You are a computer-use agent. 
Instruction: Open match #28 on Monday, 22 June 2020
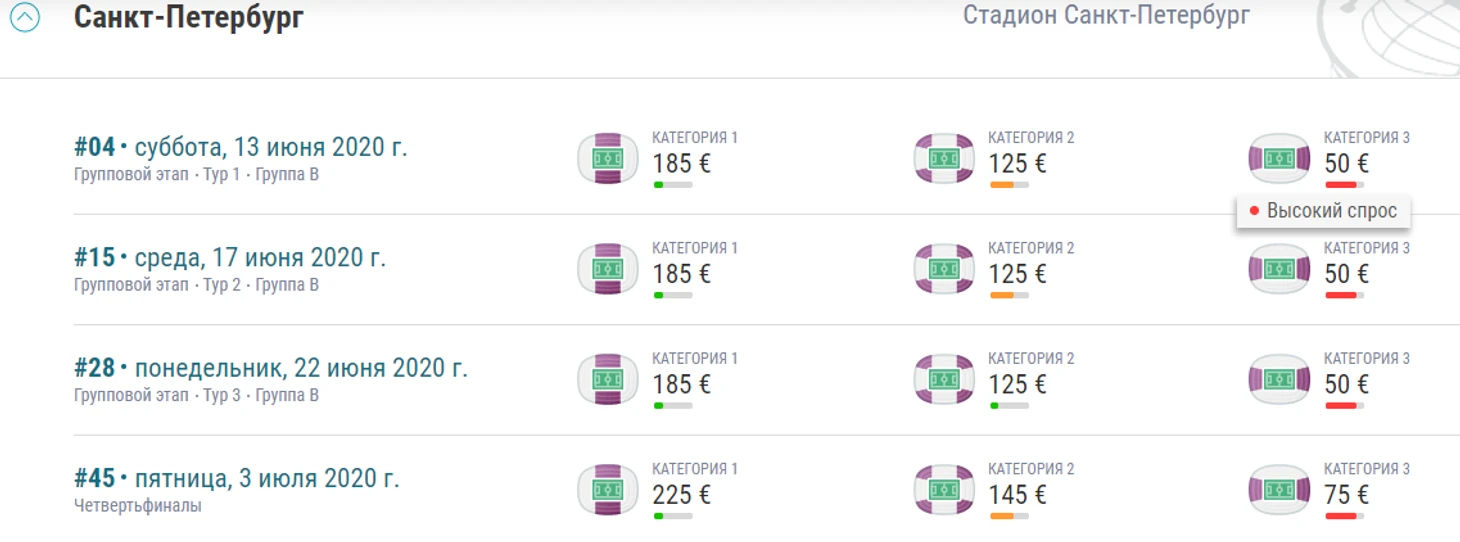271,368
